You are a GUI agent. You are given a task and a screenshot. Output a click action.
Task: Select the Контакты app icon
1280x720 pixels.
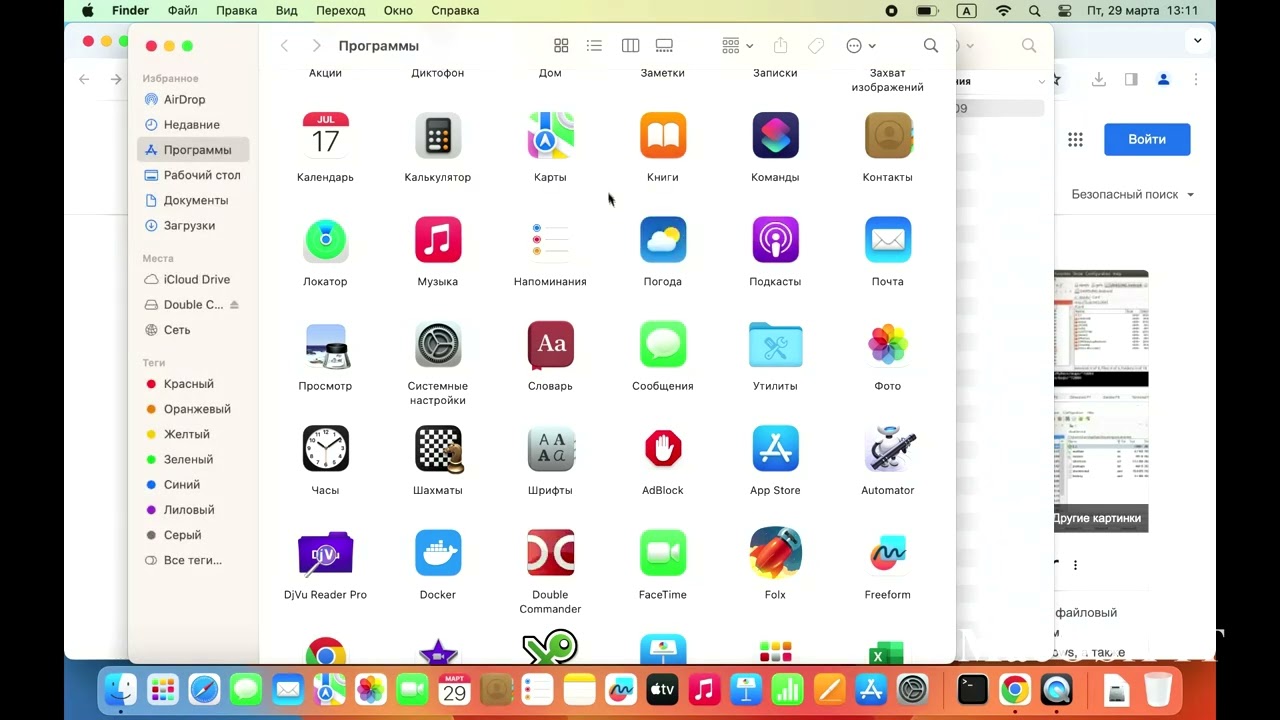(x=888, y=135)
